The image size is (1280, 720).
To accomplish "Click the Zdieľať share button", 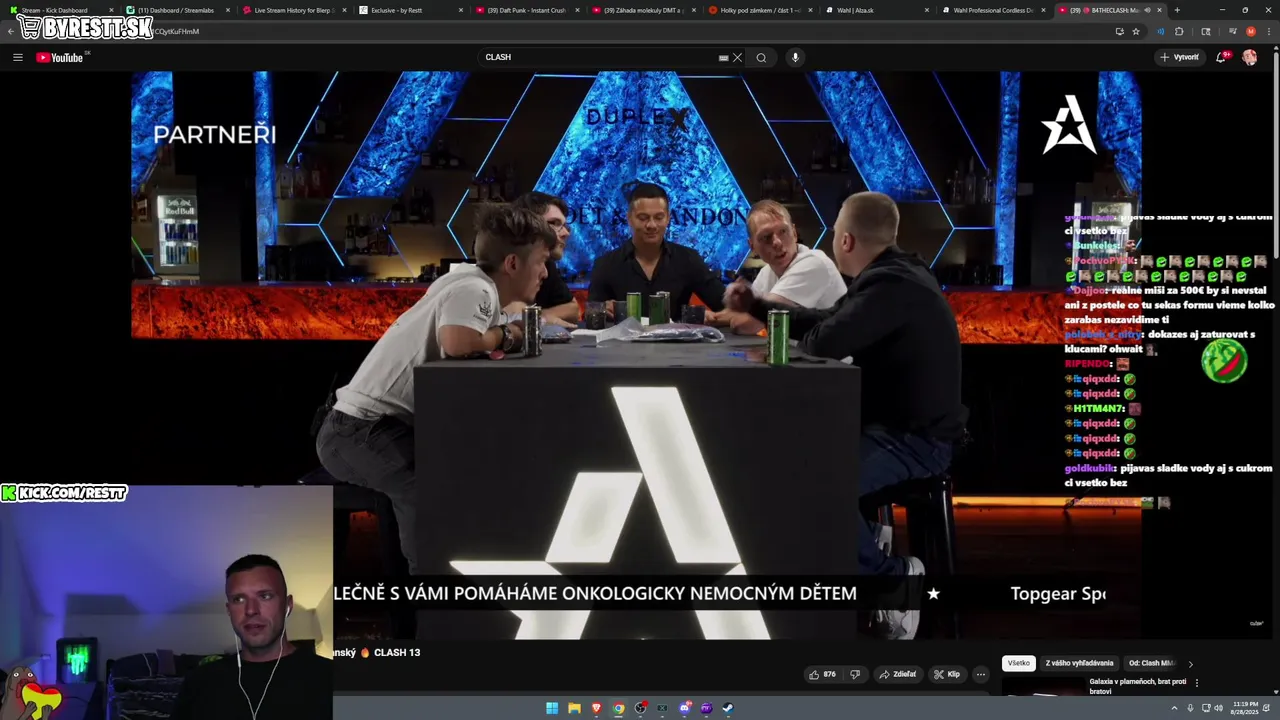I will [897, 674].
